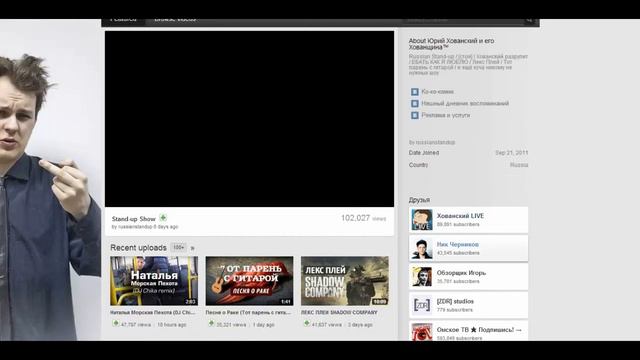Screen dimensions: 640x360
Task: Click the VK icon beside Реклама и услуги
Action: [x=415, y=116]
